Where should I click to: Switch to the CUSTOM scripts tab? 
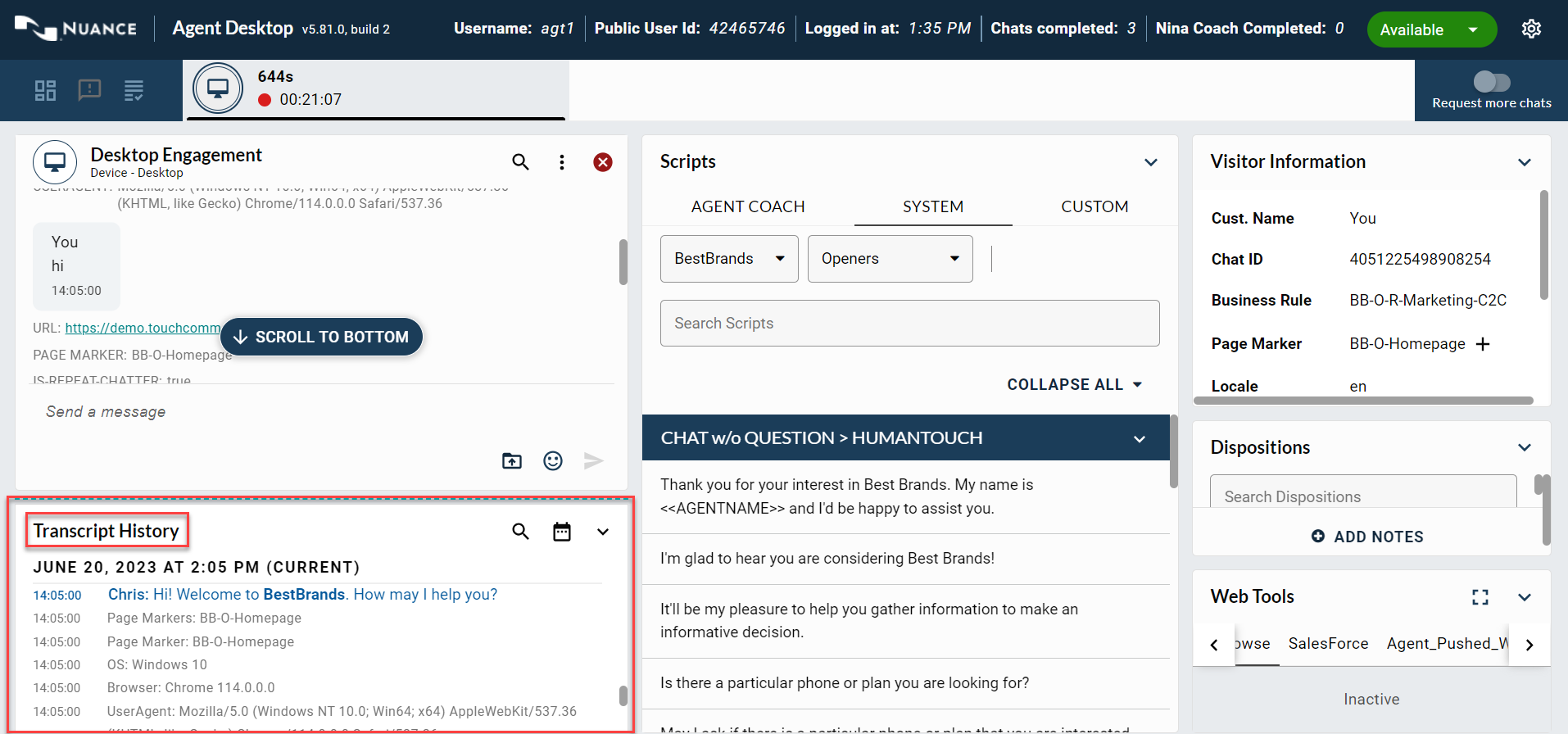click(1094, 206)
